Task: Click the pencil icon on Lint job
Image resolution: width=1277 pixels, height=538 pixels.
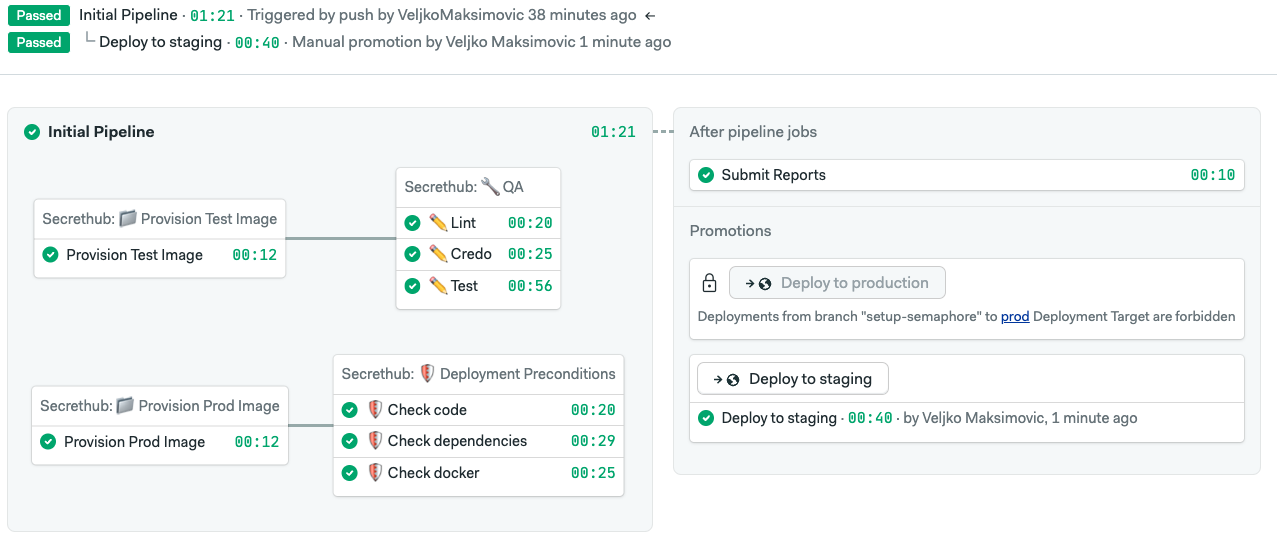Action: point(438,223)
